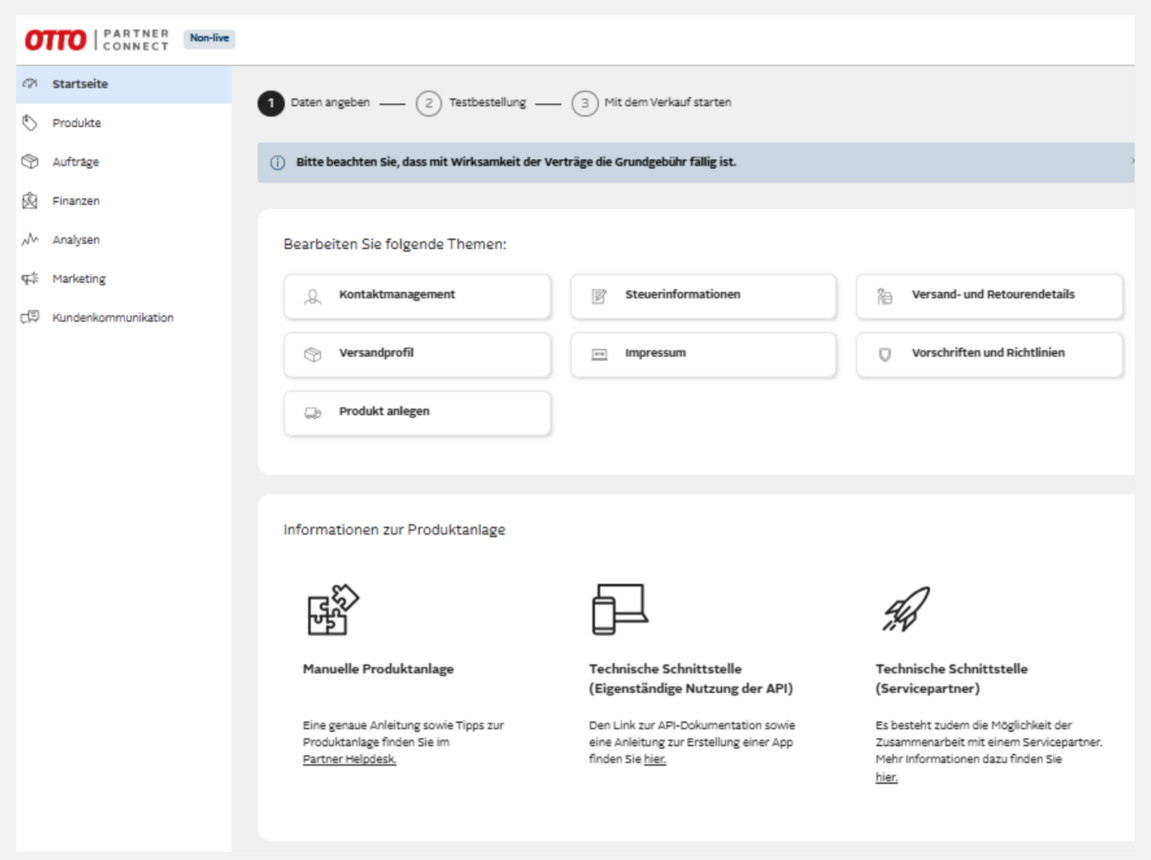The height and width of the screenshot is (860, 1151).
Task: Select the Produkte icon in the sidebar
Action: [x=31, y=123]
